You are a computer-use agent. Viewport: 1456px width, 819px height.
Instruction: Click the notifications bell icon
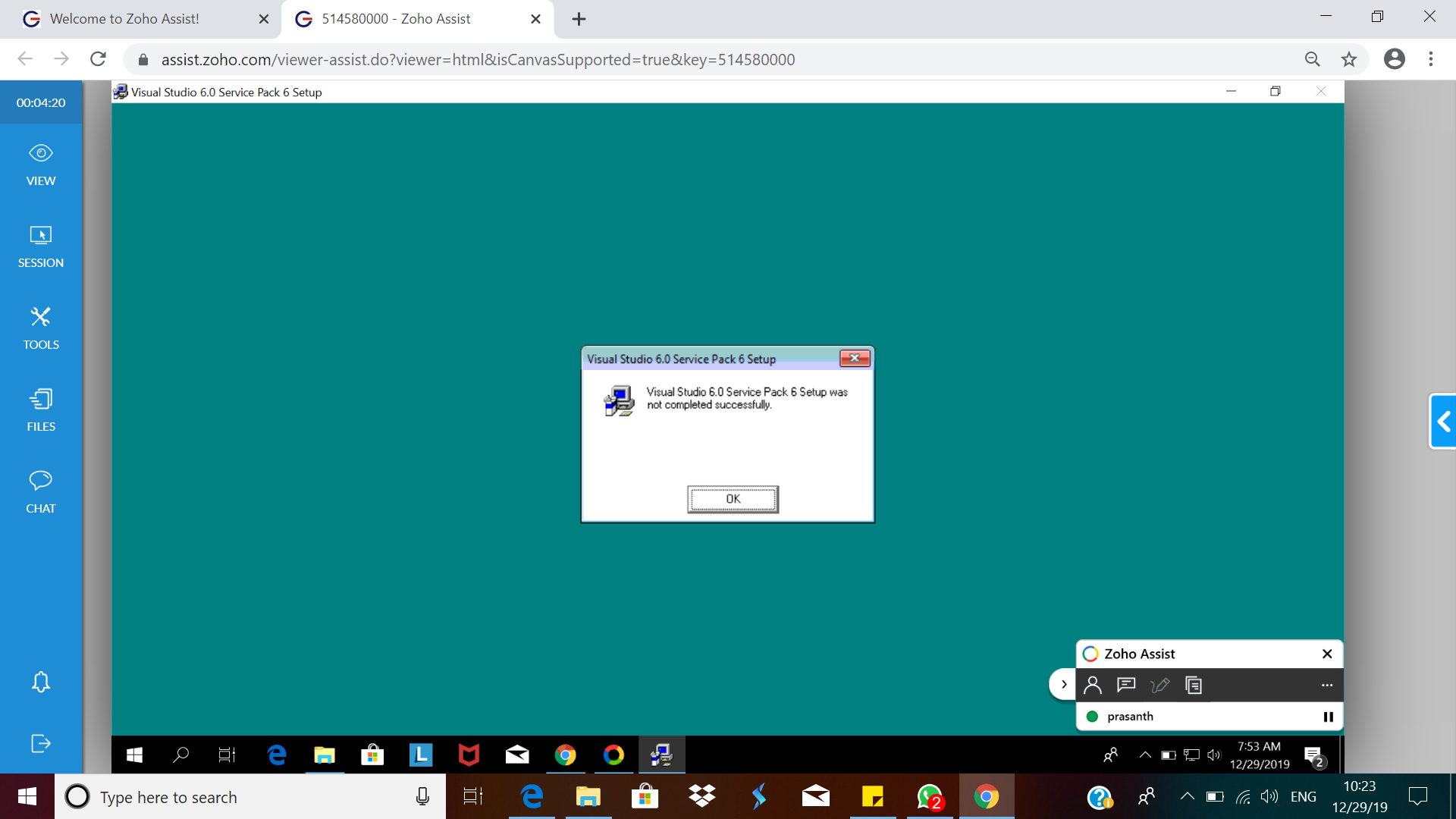(x=40, y=682)
